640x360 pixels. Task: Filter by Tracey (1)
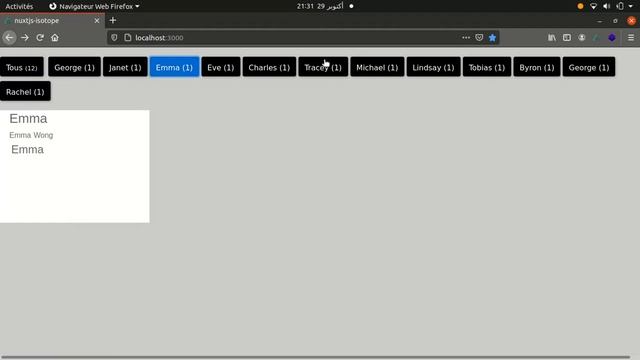tap(323, 67)
